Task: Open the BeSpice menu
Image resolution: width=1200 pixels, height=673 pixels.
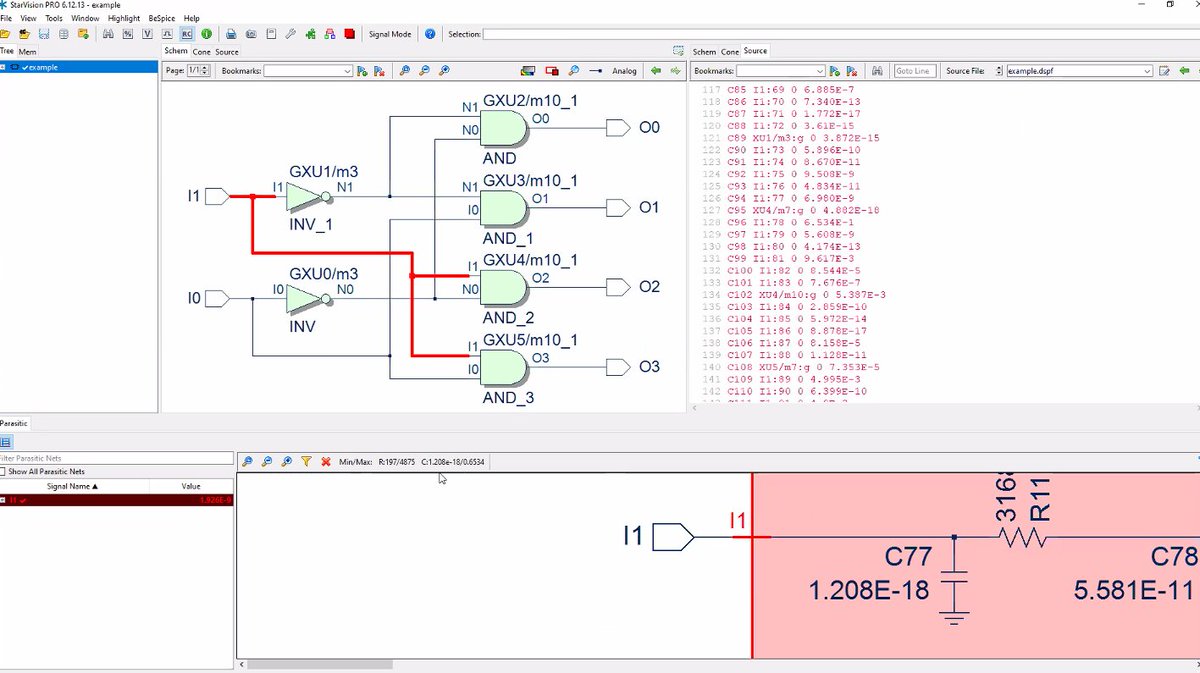Action: pos(160,18)
